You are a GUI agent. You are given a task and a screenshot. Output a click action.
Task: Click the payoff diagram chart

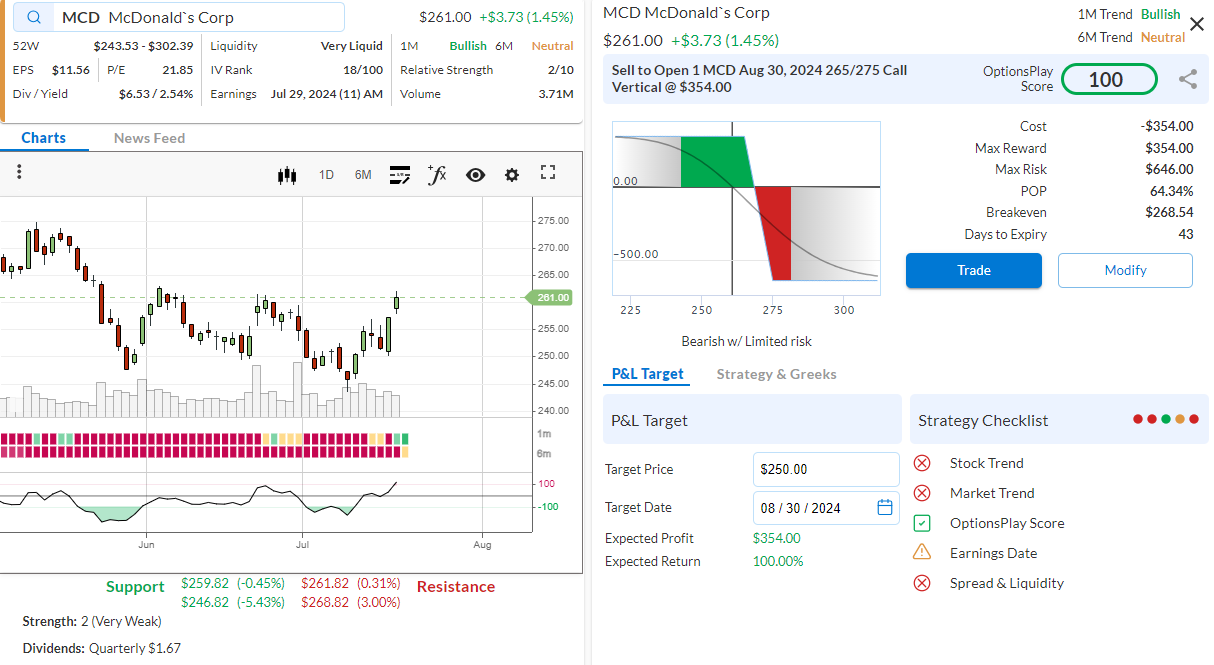tap(746, 208)
